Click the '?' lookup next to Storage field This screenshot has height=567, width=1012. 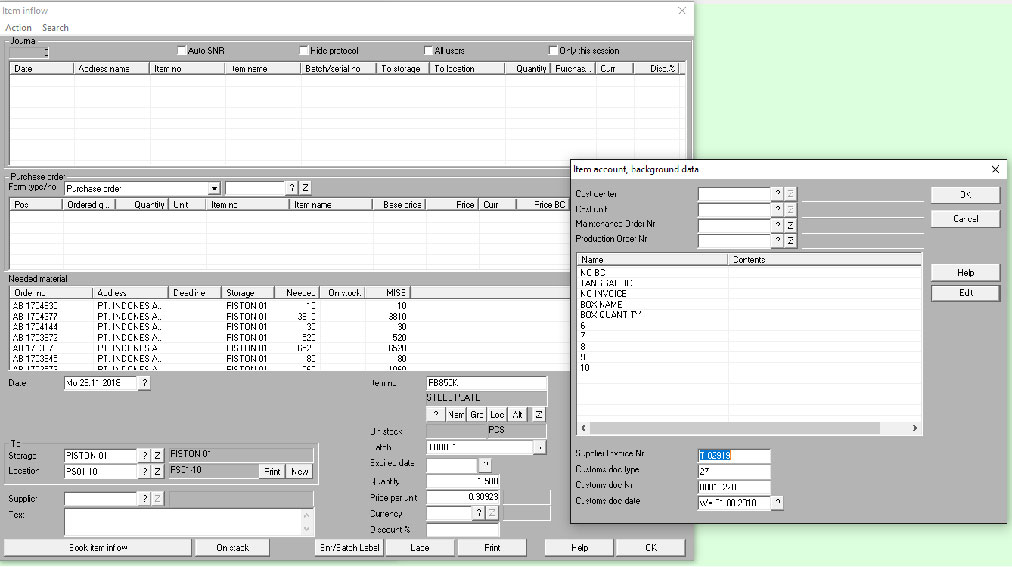coord(144,455)
